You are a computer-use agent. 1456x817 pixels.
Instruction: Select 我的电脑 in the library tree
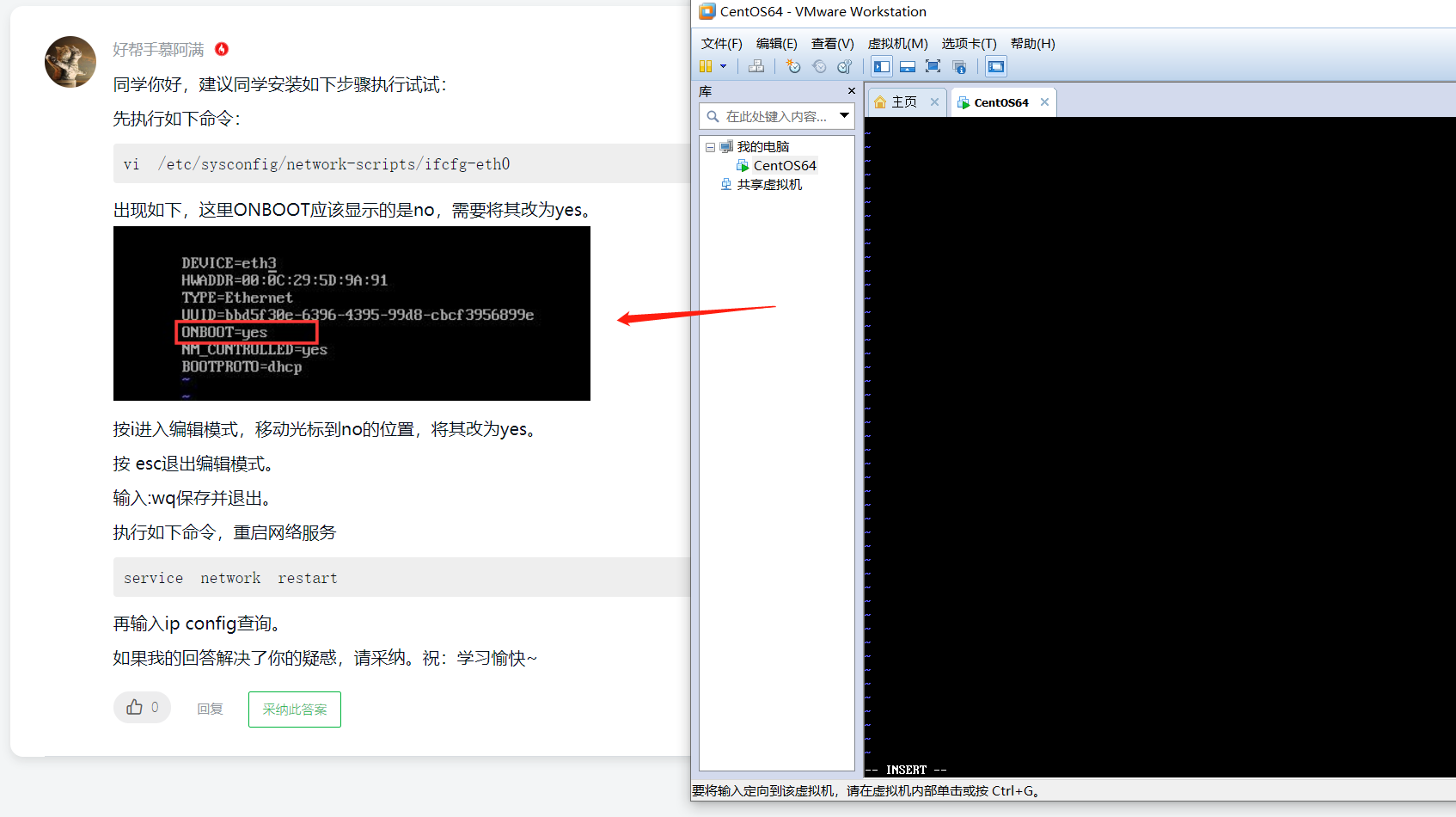(x=762, y=147)
